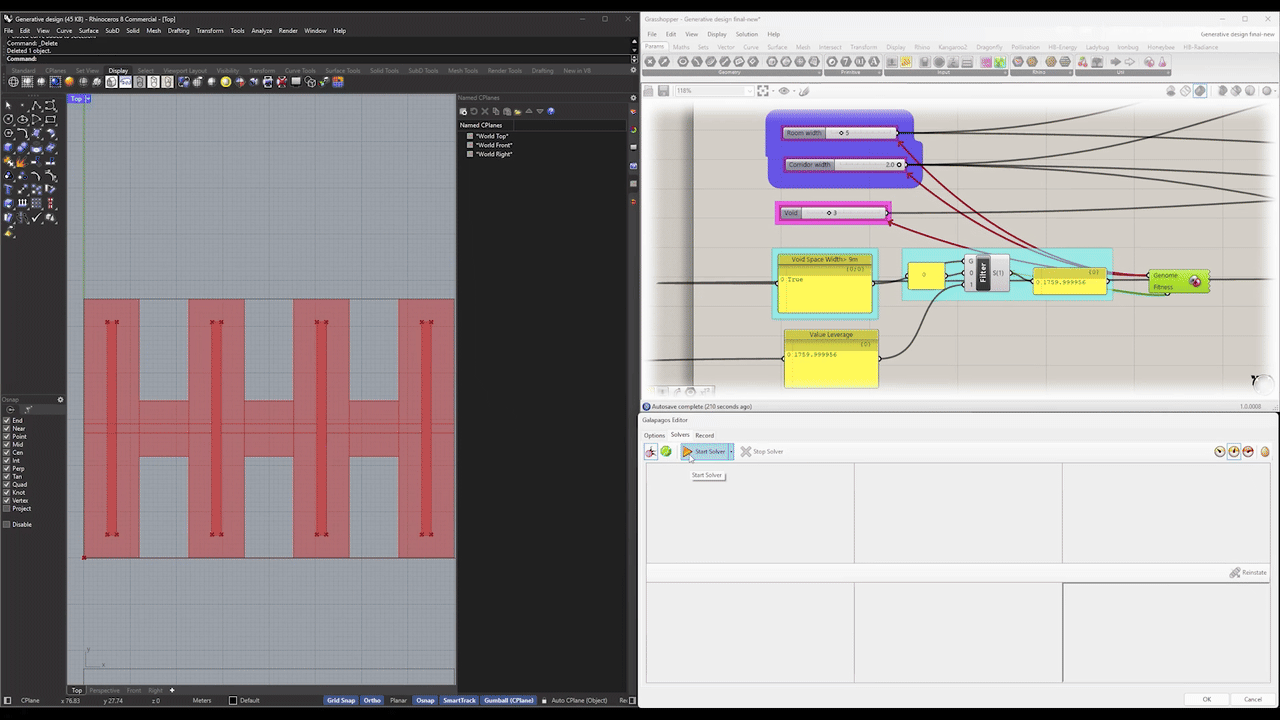
Task: Click the Rhino wireframe display globe icon
Action: coord(14,82)
